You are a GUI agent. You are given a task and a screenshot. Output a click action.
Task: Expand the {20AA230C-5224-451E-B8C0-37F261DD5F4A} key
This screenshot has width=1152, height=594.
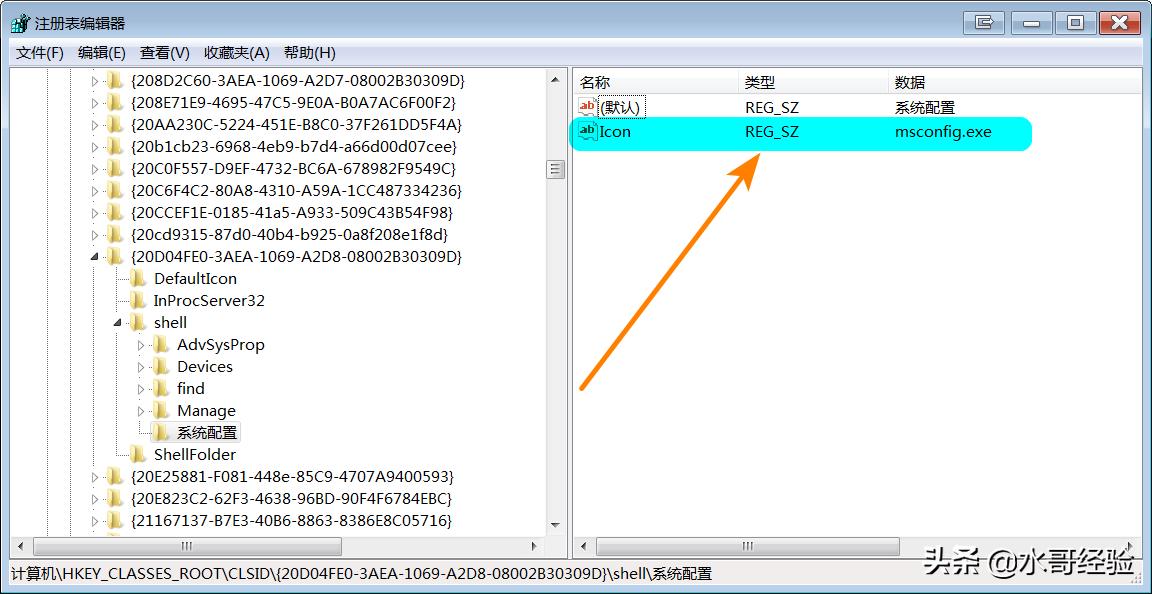tap(94, 125)
